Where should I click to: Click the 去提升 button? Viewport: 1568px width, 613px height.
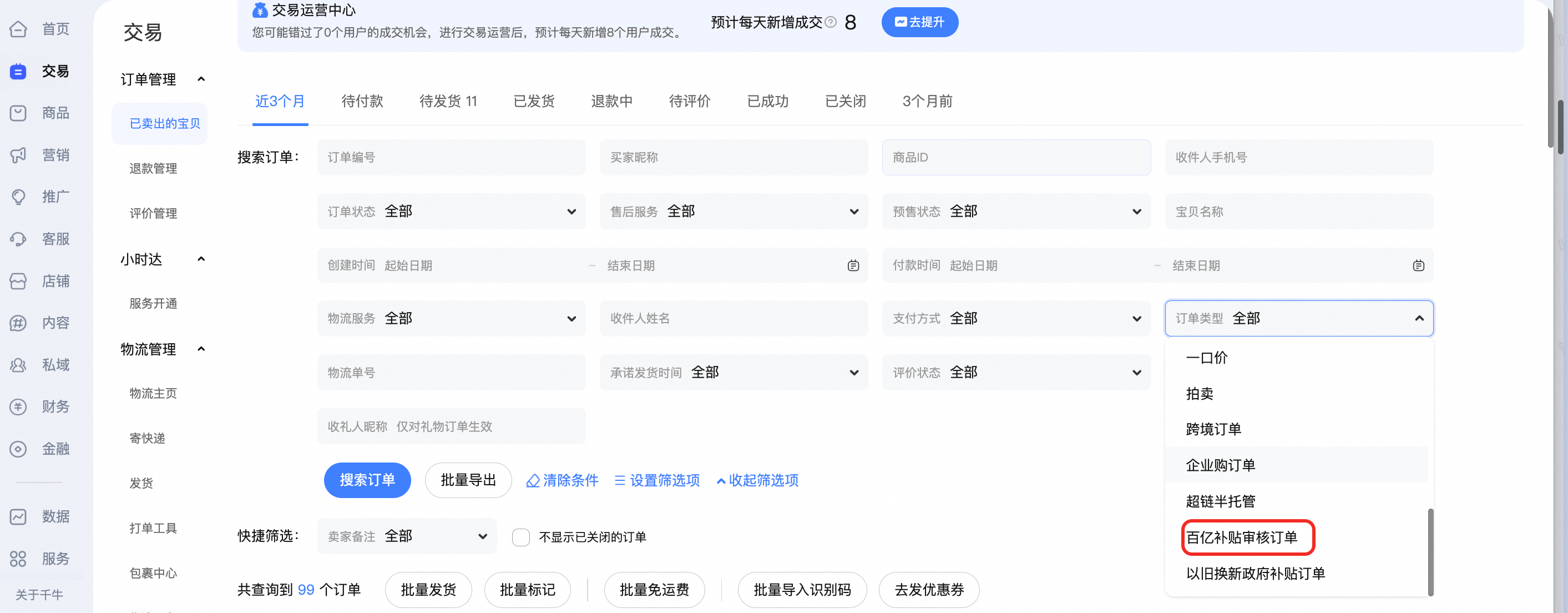(920, 22)
